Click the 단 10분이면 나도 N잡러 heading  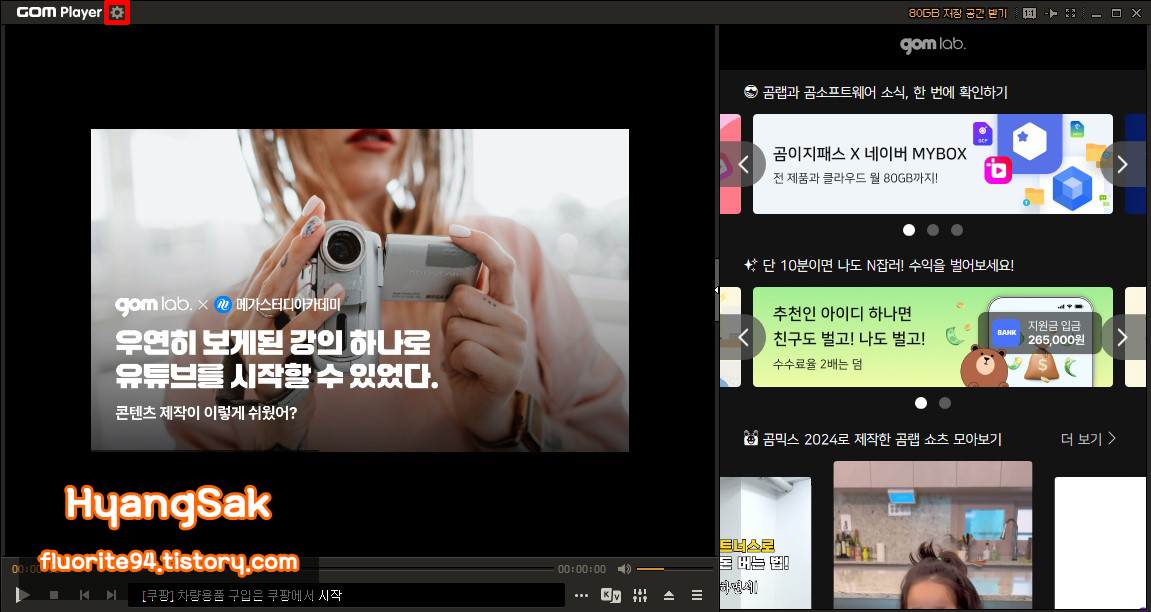879,265
